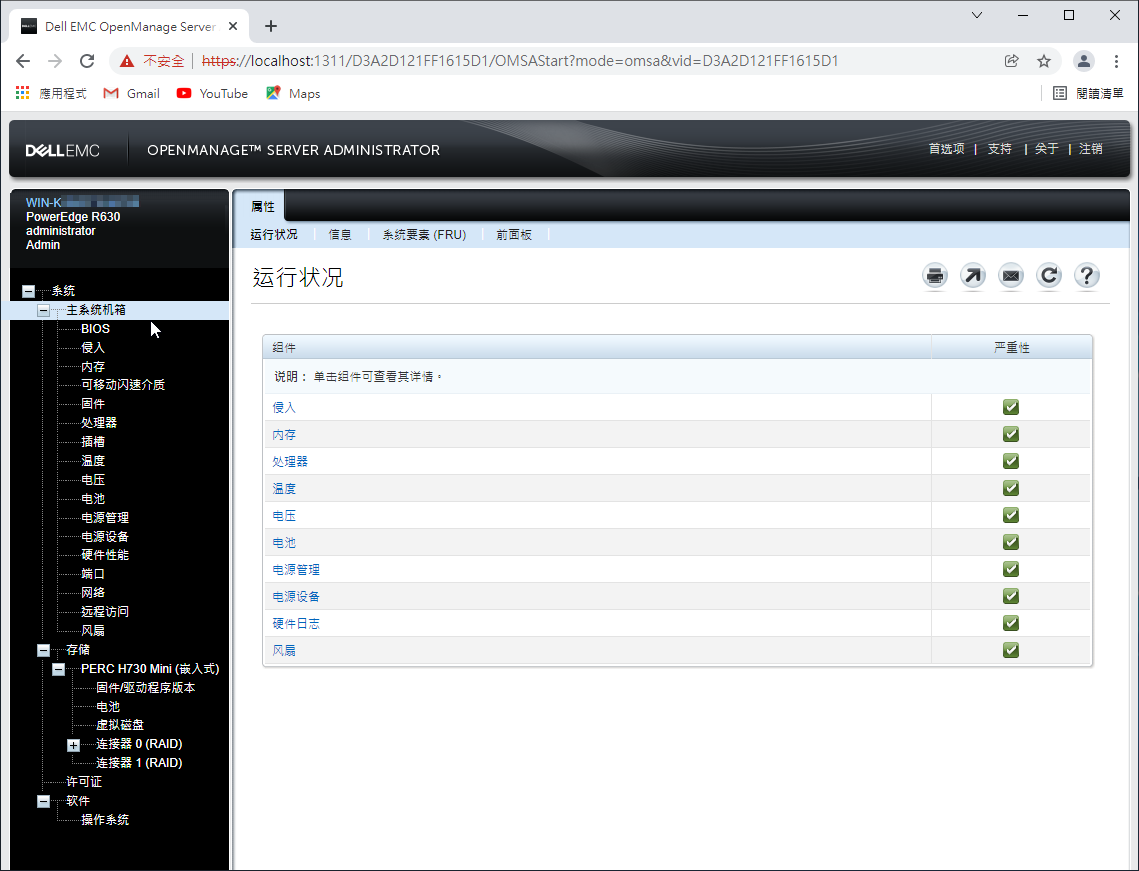Close the Dell EMC OpenManage tab
This screenshot has width=1139, height=871.
[x=233, y=26]
